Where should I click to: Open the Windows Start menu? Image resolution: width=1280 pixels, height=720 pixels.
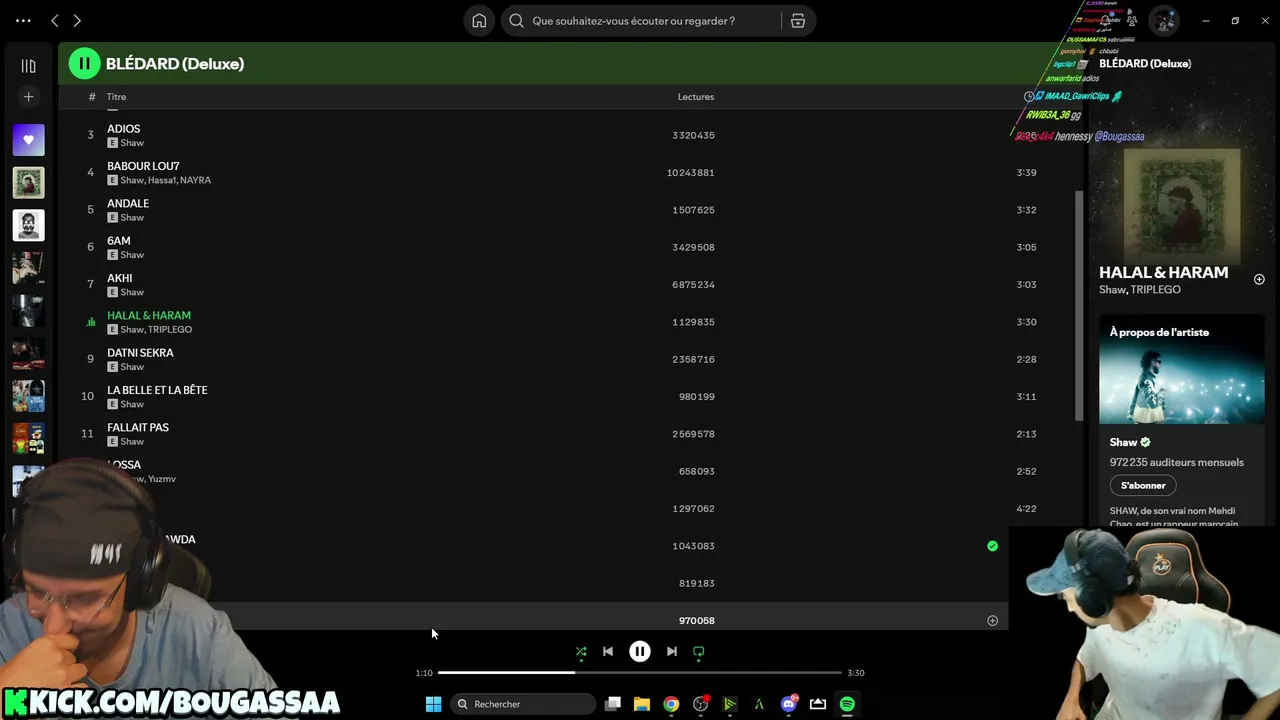(433, 704)
